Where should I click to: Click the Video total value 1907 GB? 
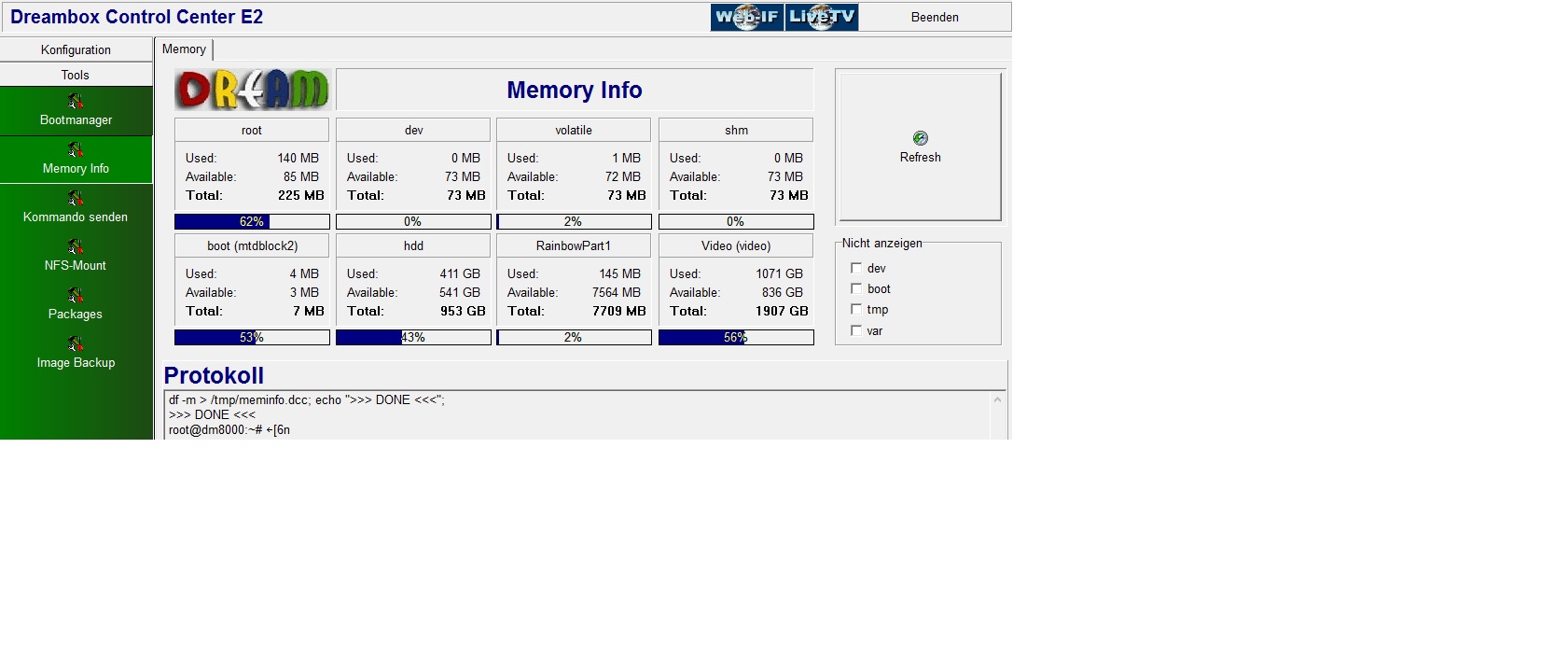[782, 311]
